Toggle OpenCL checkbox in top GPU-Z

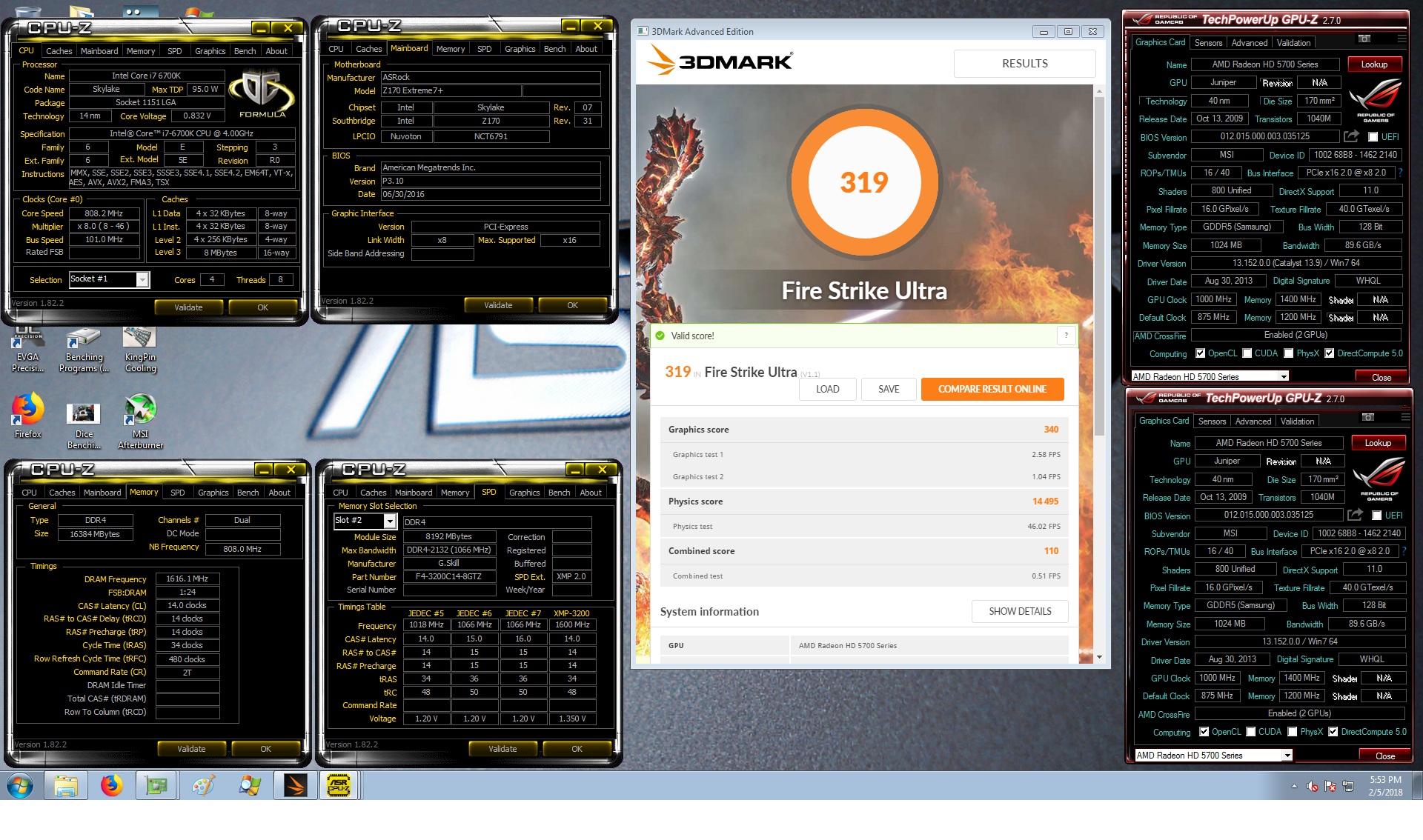(x=1201, y=353)
